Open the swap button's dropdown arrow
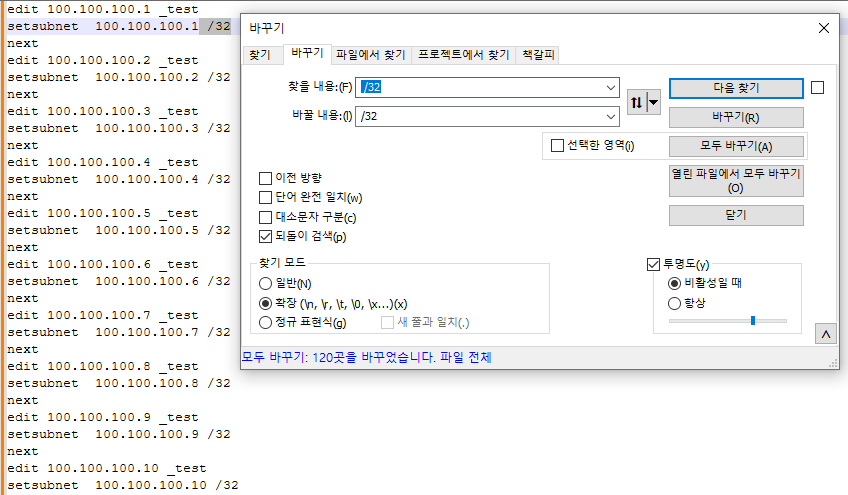Viewport: 848px width, 495px height. point(653,102)
